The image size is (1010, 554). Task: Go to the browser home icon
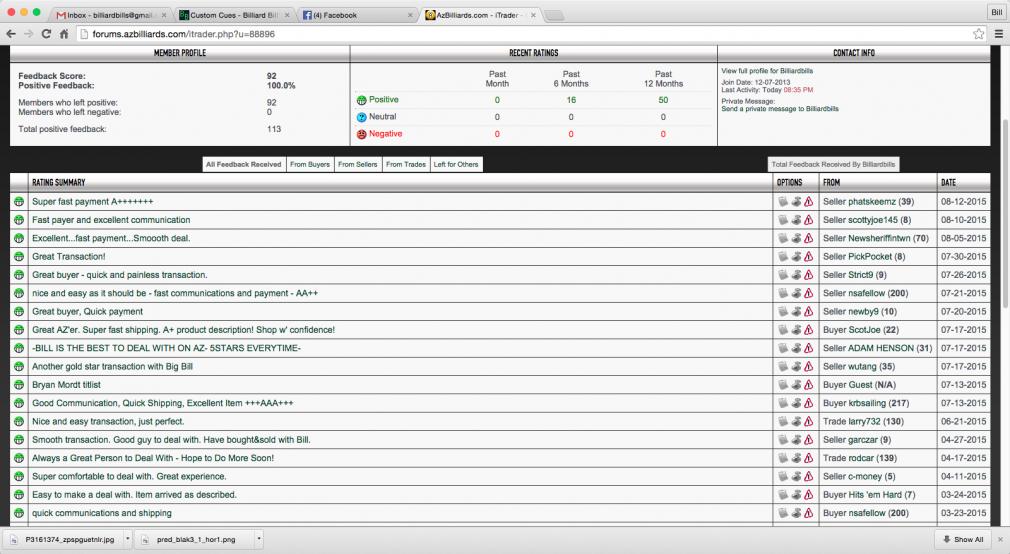point(64,33)
